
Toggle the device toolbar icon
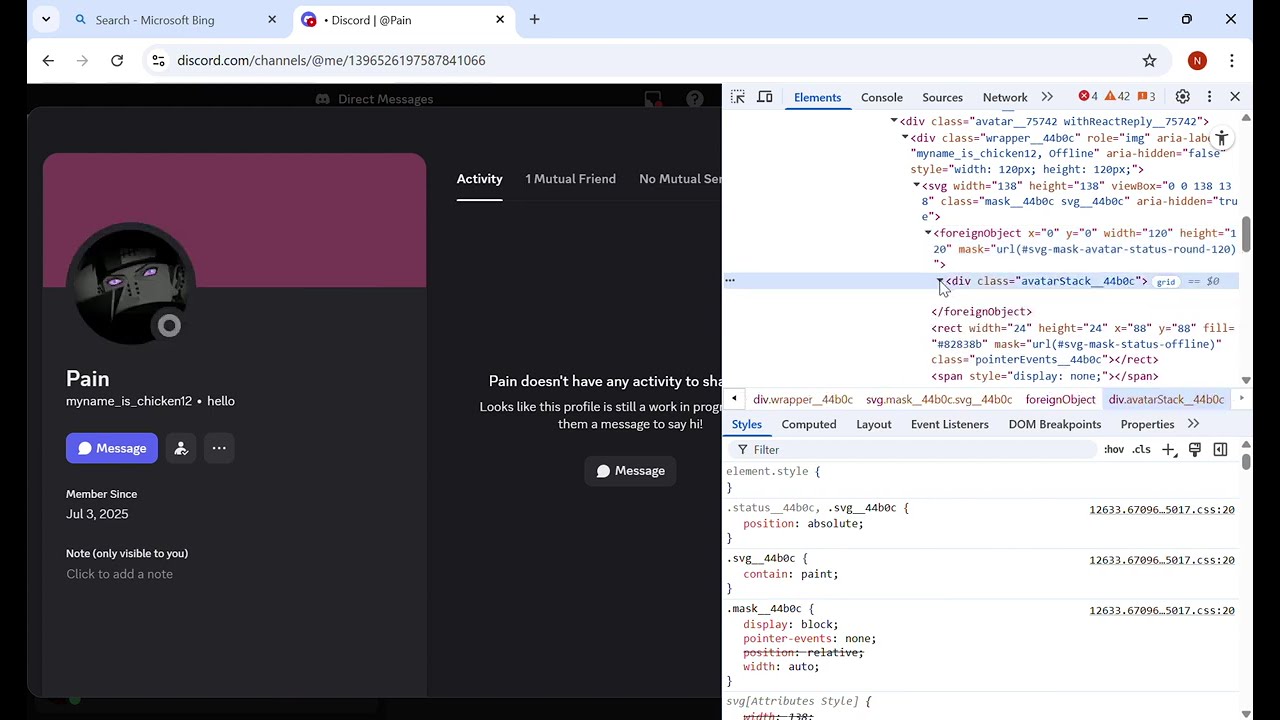pyautogui.click(x=765, y=97)
